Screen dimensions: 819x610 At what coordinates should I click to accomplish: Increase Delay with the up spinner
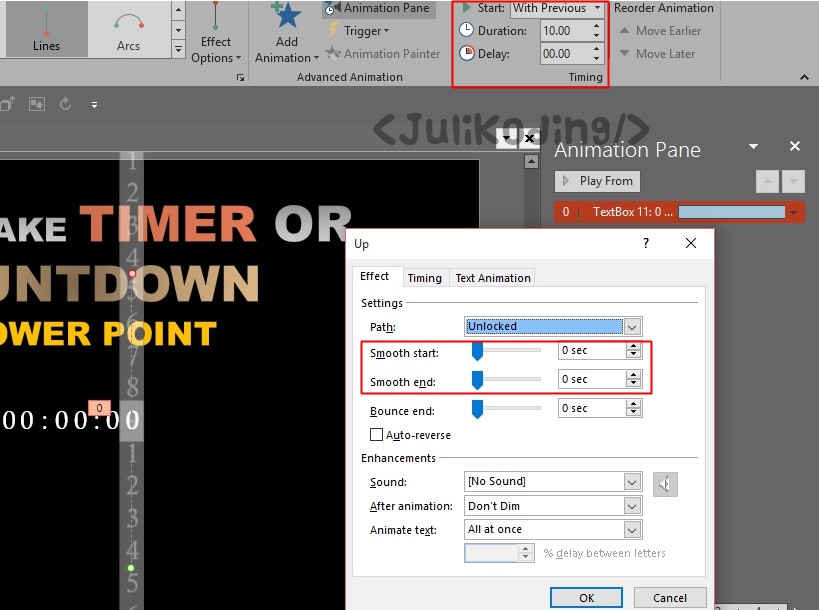(x=596, y=49)
